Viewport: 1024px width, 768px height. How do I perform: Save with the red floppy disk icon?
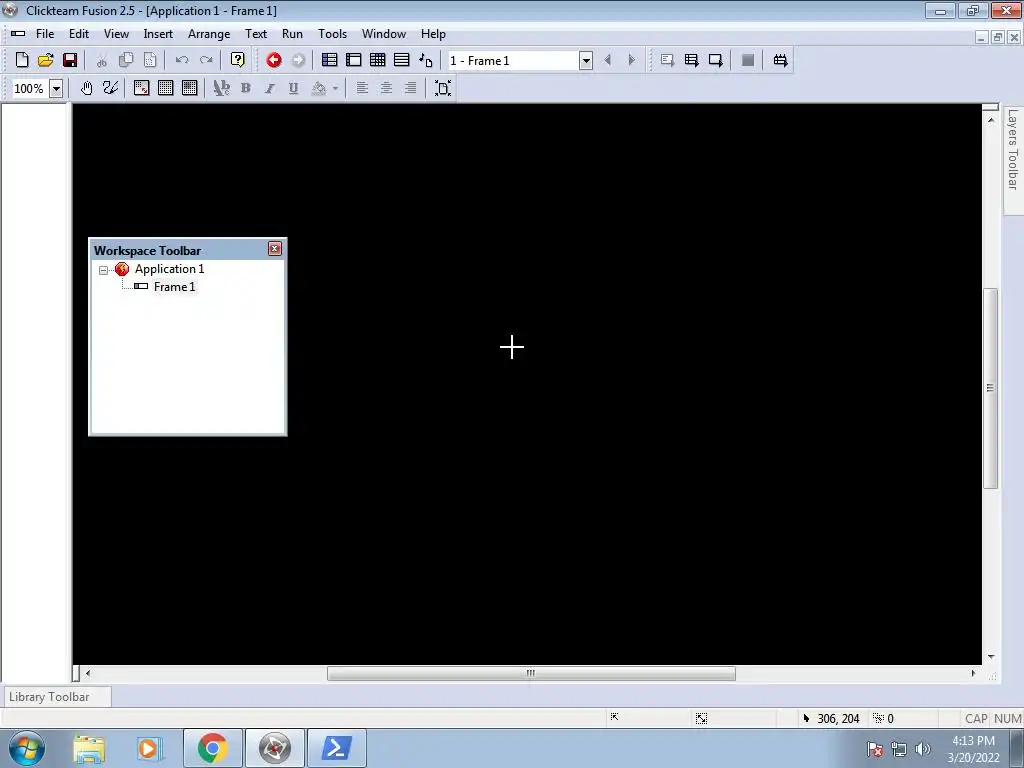(x=70, y=60)
